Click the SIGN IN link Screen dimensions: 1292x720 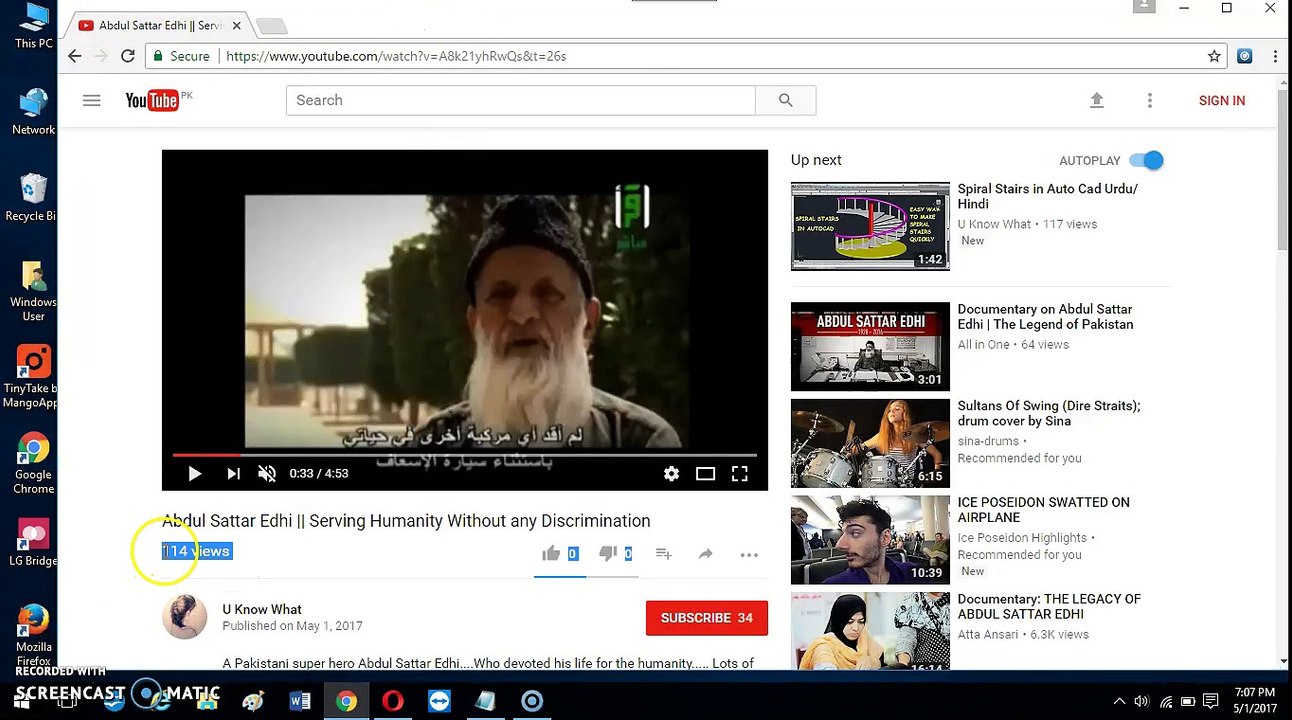point(1222,100)
